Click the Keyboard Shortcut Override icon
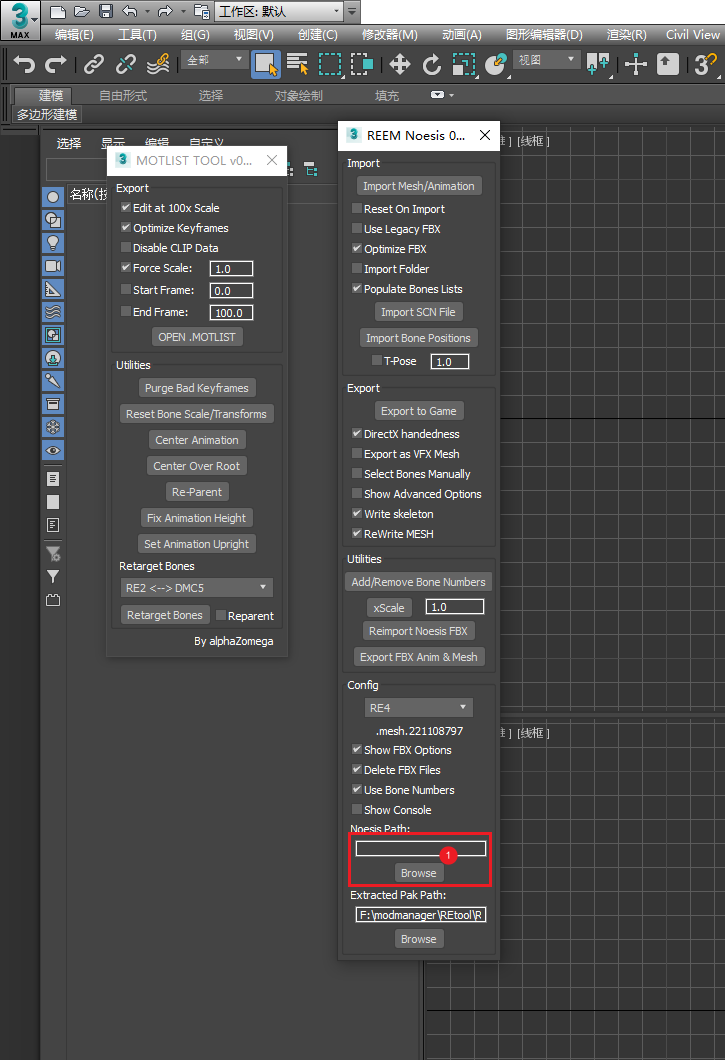This screenshot has width=725, height=1060. [668, 64]
